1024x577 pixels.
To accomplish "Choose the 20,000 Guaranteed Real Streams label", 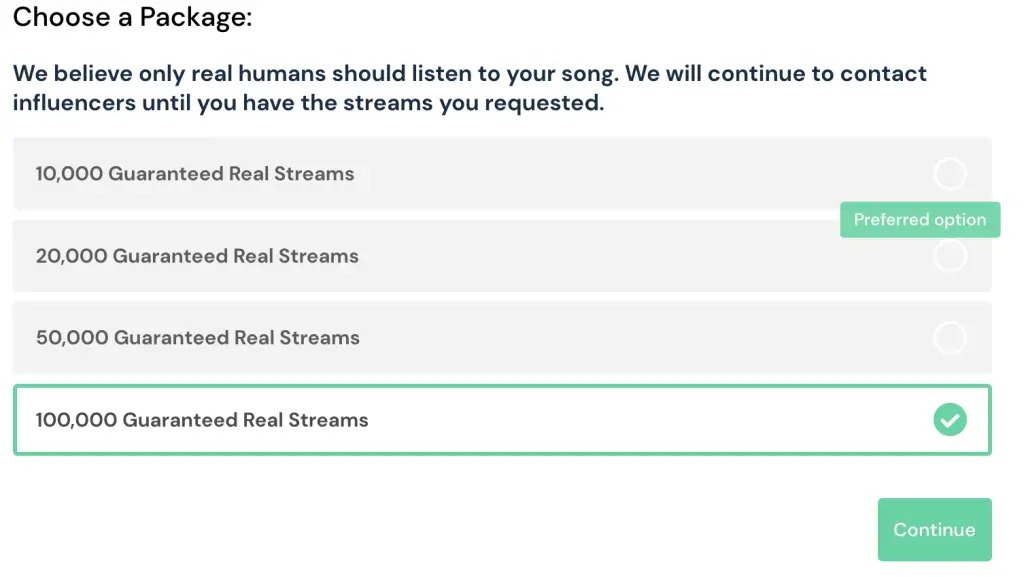I will coord(197,256).
